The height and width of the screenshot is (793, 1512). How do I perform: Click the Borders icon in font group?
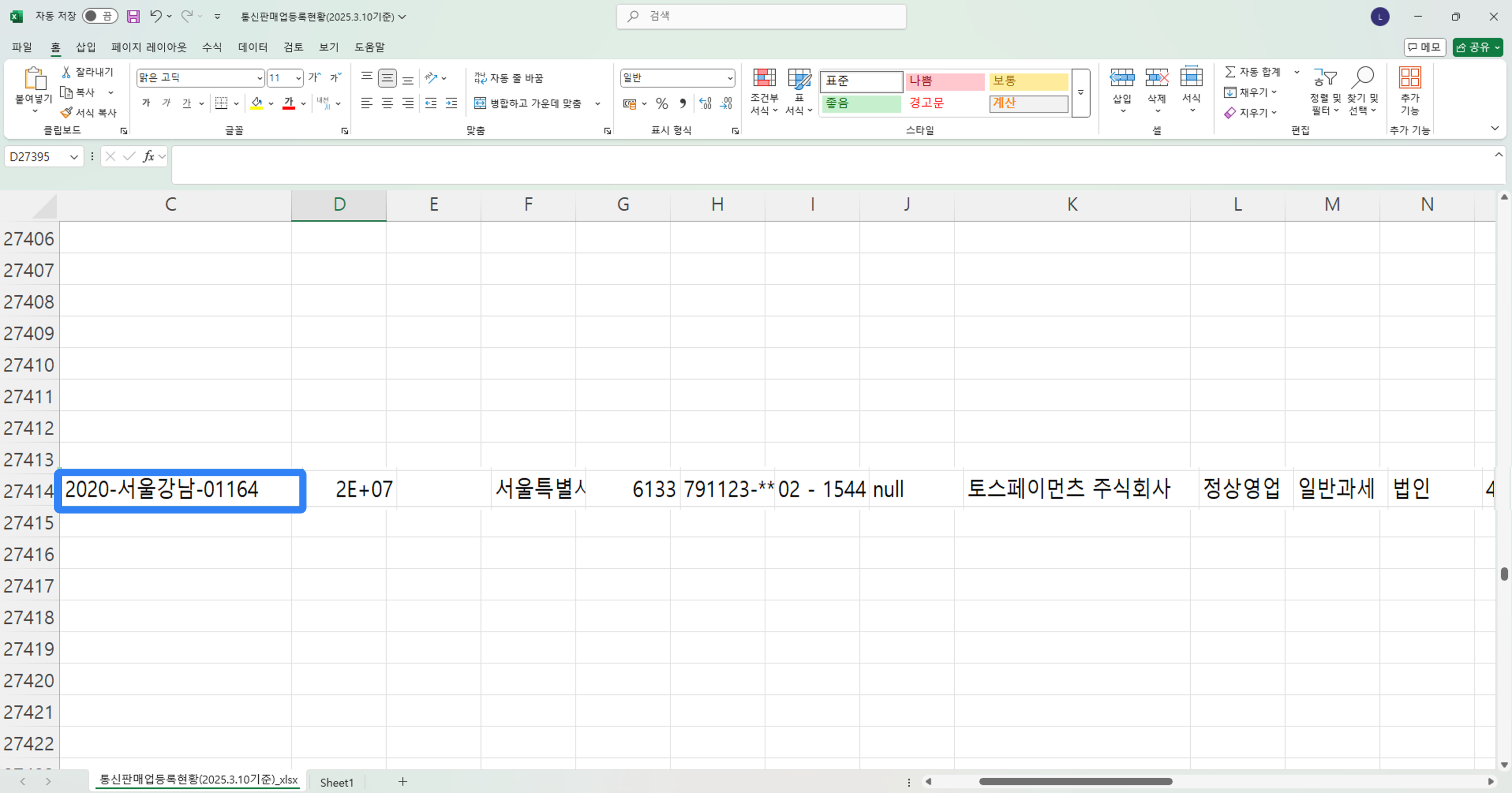(221, 104)
